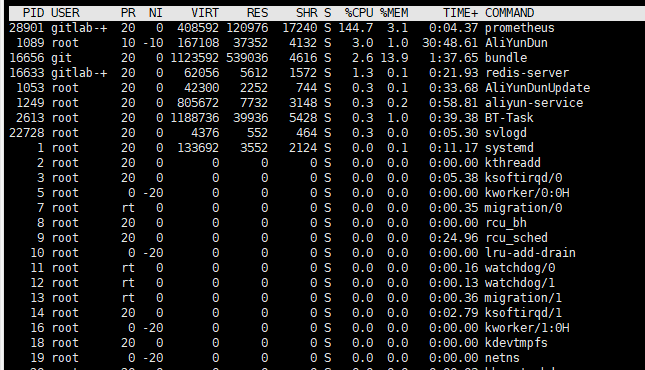Click PID 16656 of the git user
The width and height of the screenshot is (645, 370).
pyautogui.click(x=26, y=58)
